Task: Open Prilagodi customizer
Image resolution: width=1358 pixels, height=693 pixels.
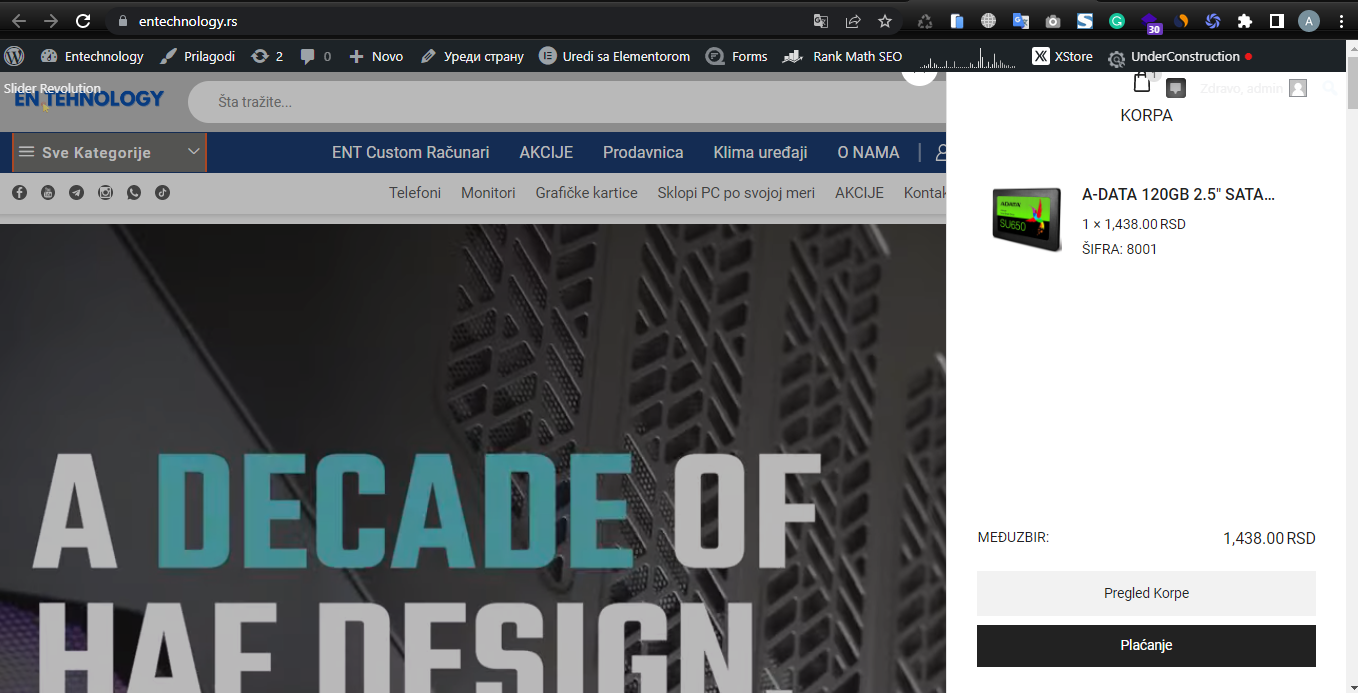Action: [x=197, y=56]
